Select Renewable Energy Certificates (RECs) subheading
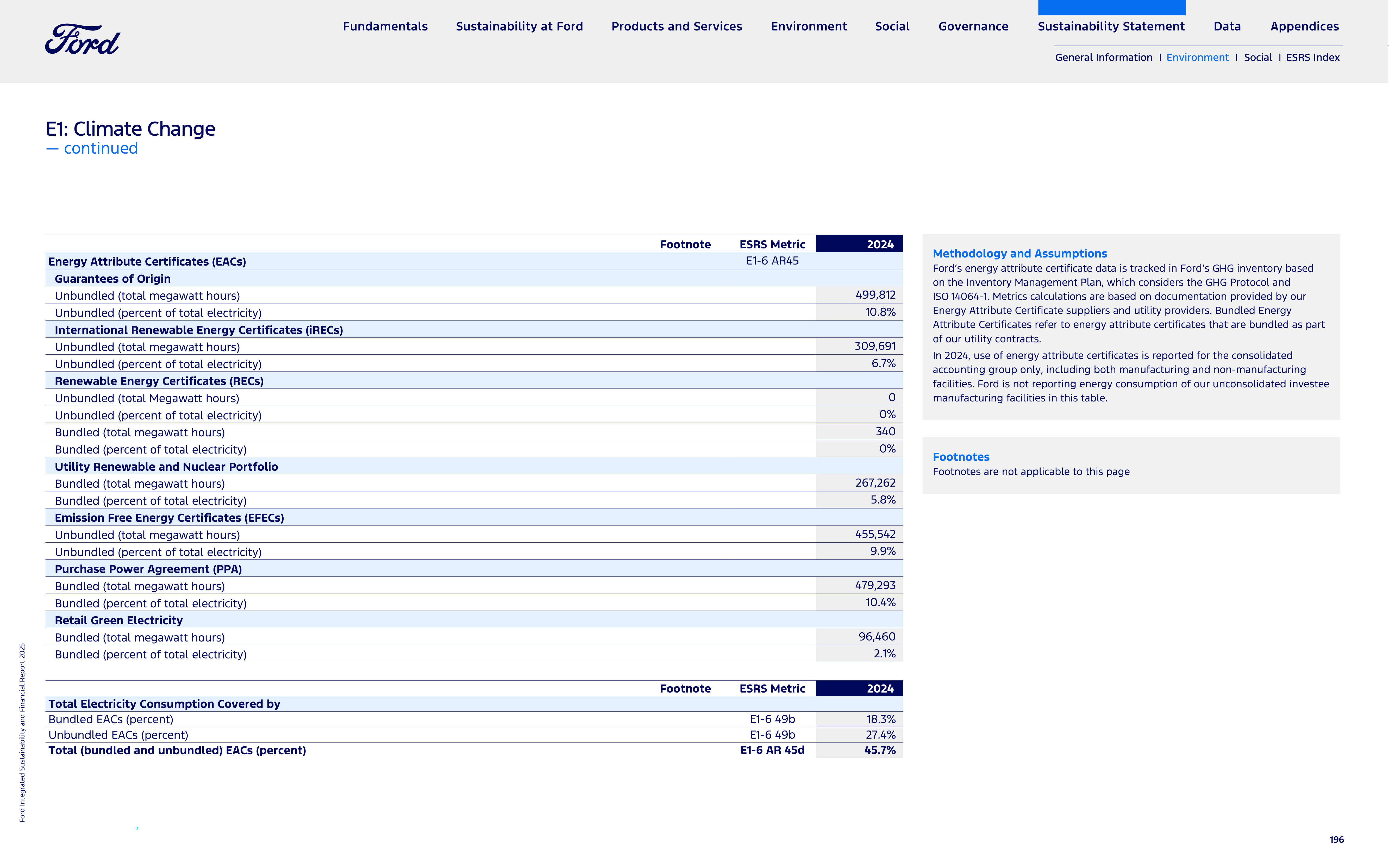This screenshot has width=1389, height=868. pos(159,381)
